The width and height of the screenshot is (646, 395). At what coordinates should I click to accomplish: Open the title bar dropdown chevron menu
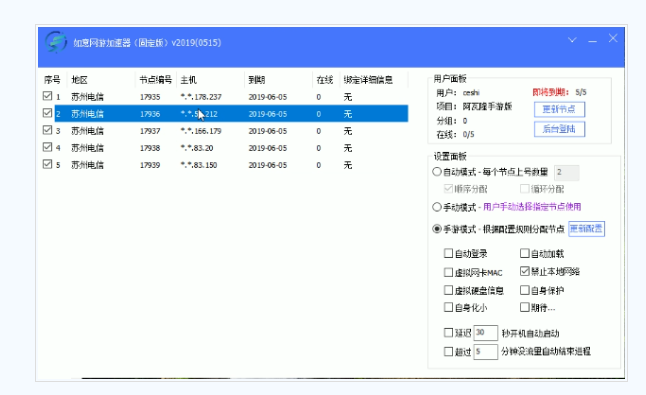coord(572,40)
